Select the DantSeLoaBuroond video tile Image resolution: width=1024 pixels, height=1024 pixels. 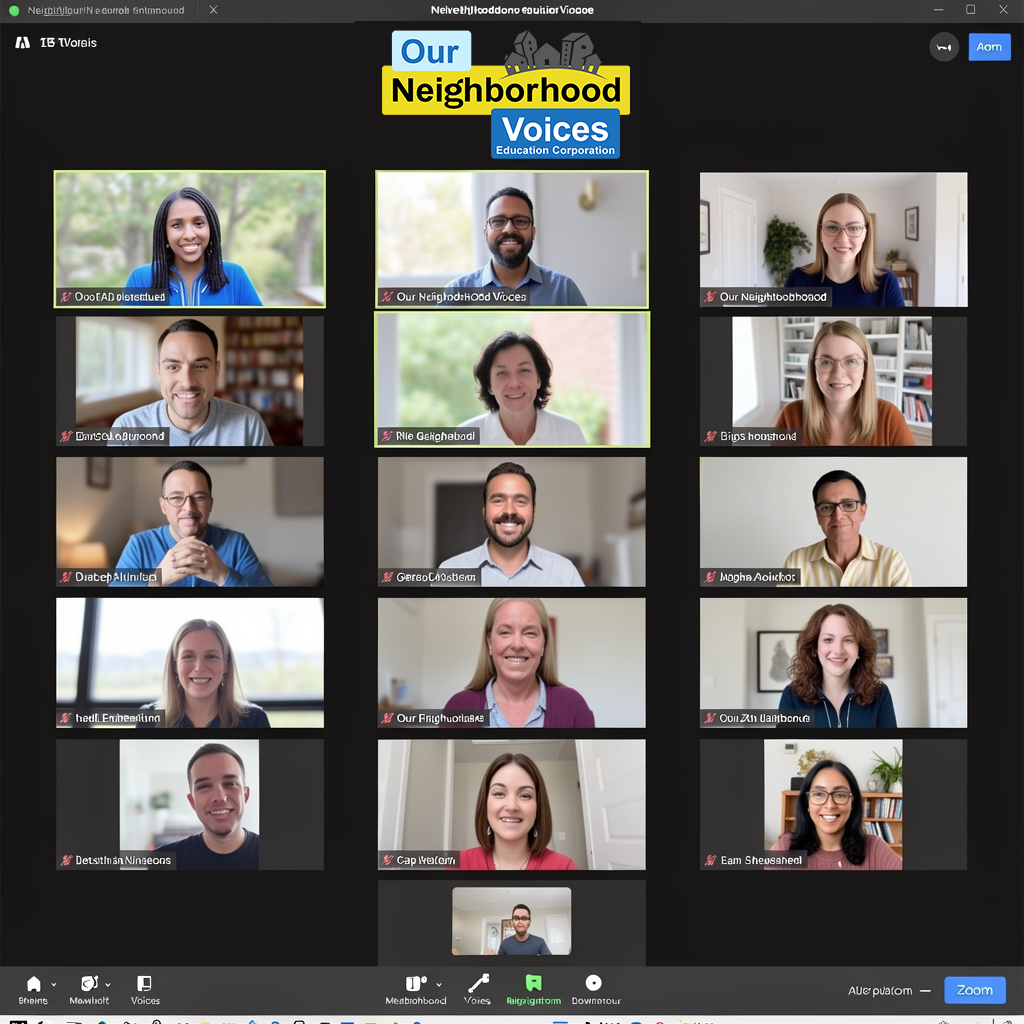[x=189, y=381]
